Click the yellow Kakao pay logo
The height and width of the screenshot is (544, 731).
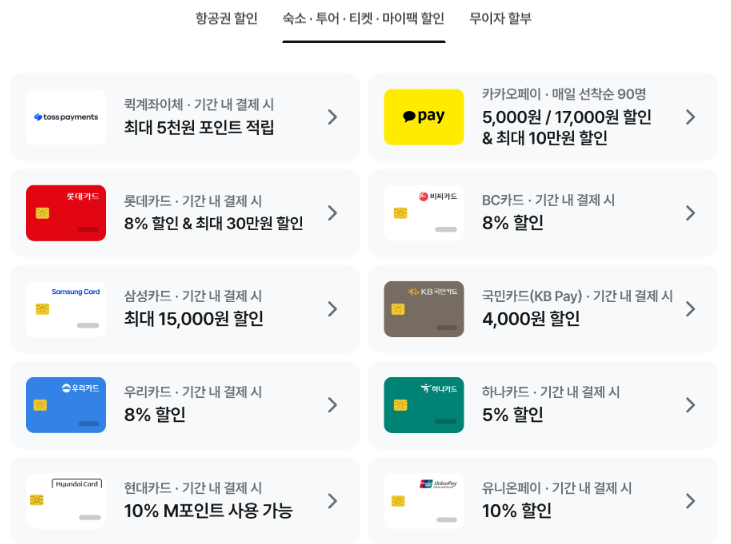pos(424,117)
